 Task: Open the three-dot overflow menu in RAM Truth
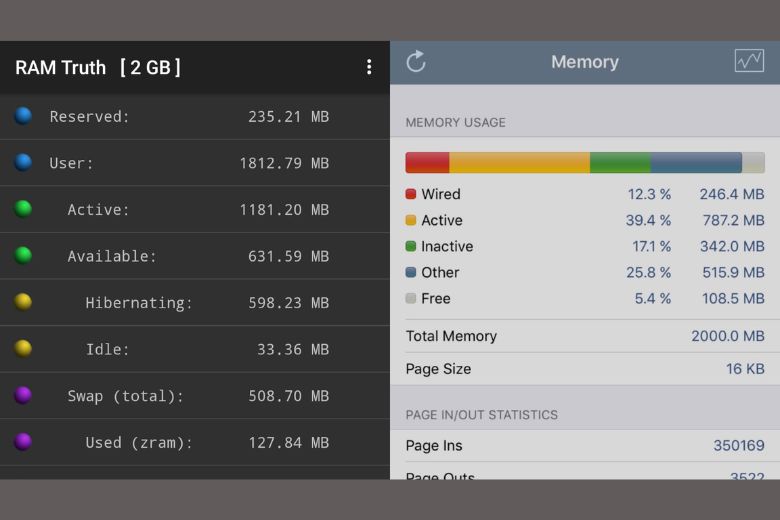[x=369, y=67]
